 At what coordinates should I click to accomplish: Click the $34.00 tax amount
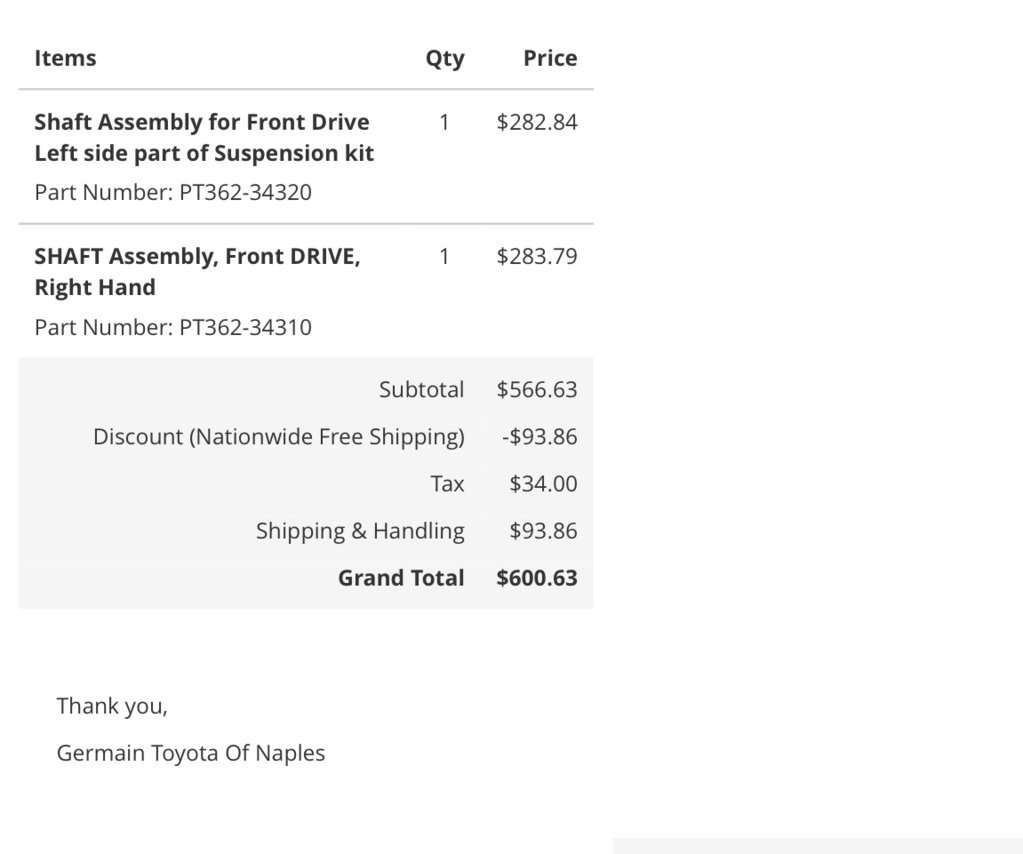point(543,483)
